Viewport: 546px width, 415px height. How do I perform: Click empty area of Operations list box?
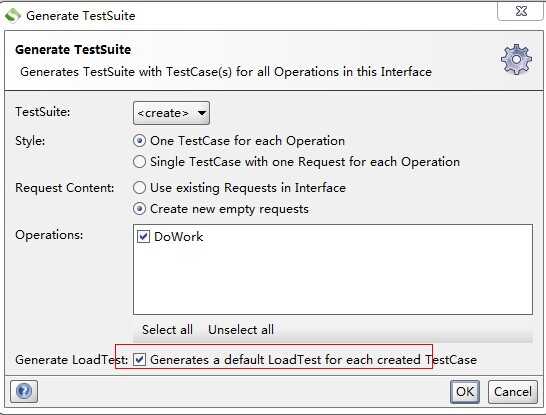[333, 279]
